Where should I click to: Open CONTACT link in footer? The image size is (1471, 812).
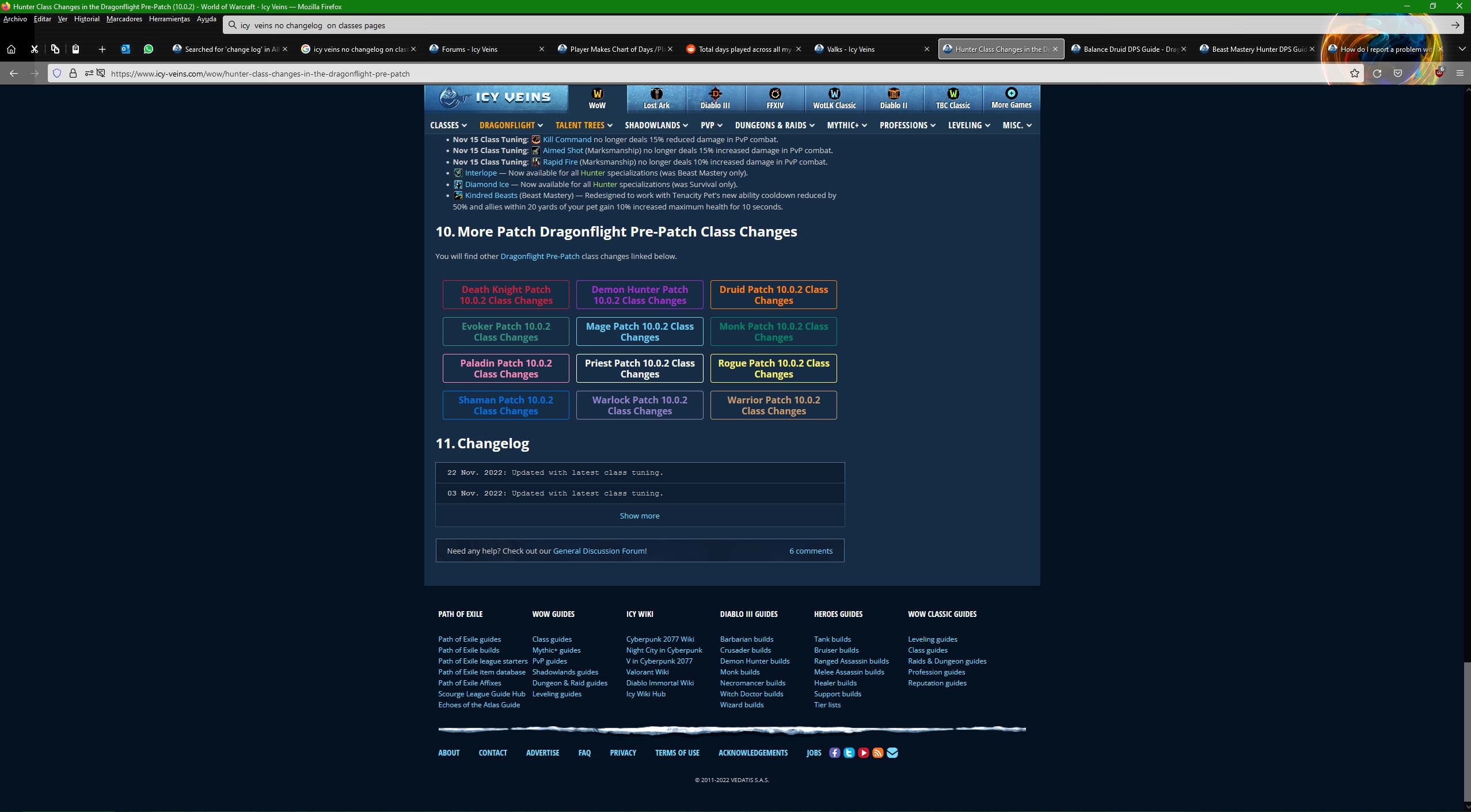coord(492,753)
